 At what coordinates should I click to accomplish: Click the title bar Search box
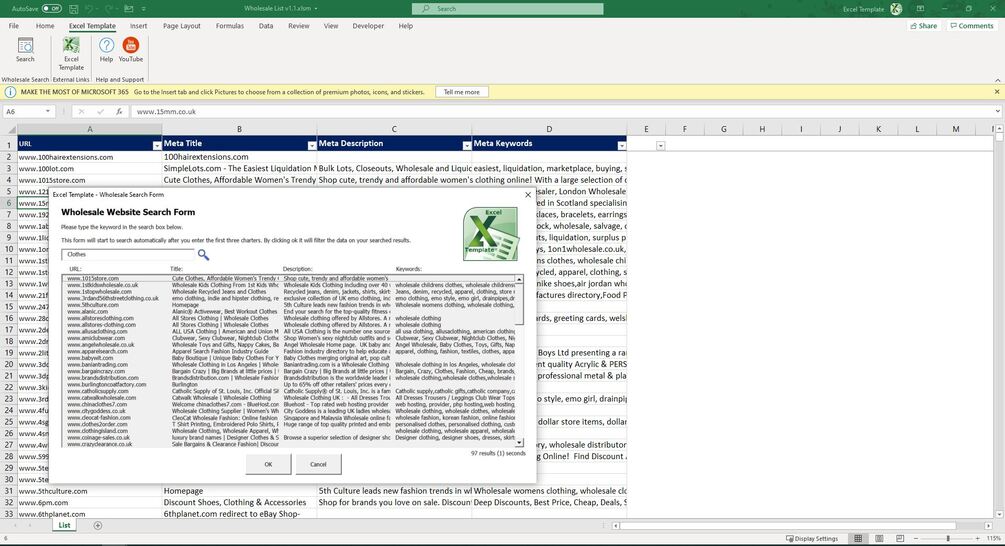pyautogui.click(x=508, y=9)
